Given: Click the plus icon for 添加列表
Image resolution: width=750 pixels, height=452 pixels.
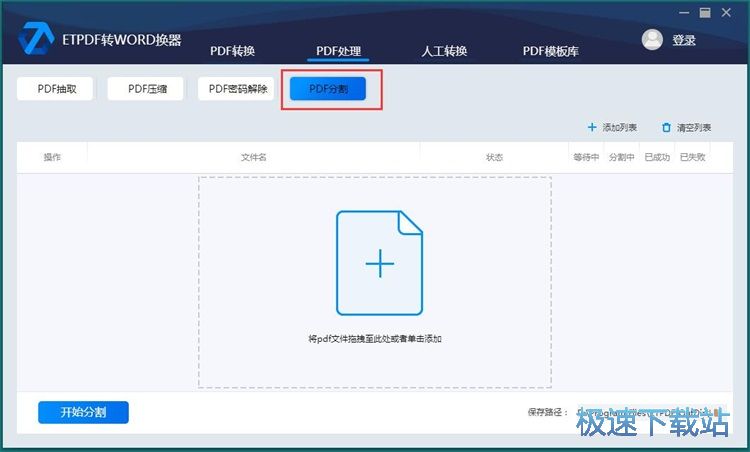Looking at the screenshot, I should pyautogui.click(x=592, y=127).
